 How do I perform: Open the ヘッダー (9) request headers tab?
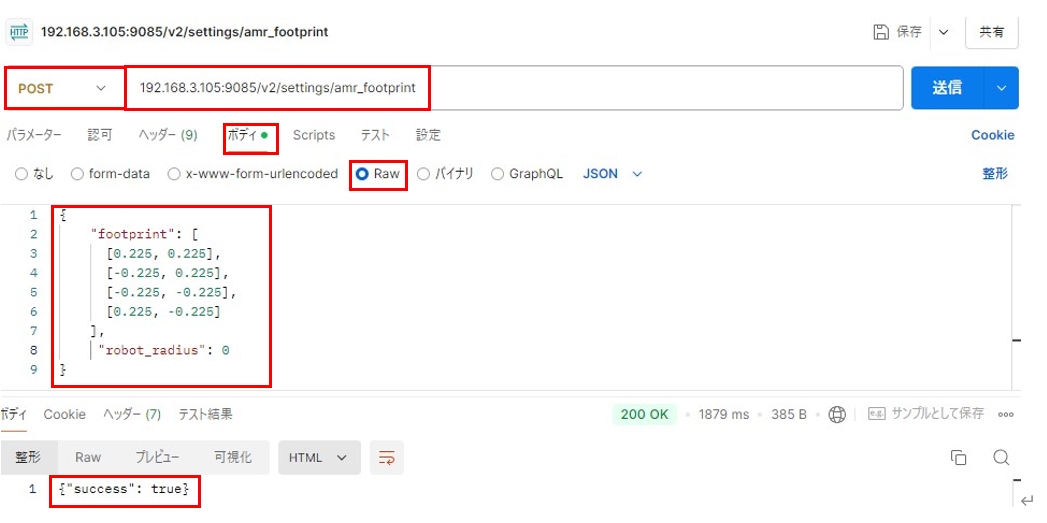167,135
